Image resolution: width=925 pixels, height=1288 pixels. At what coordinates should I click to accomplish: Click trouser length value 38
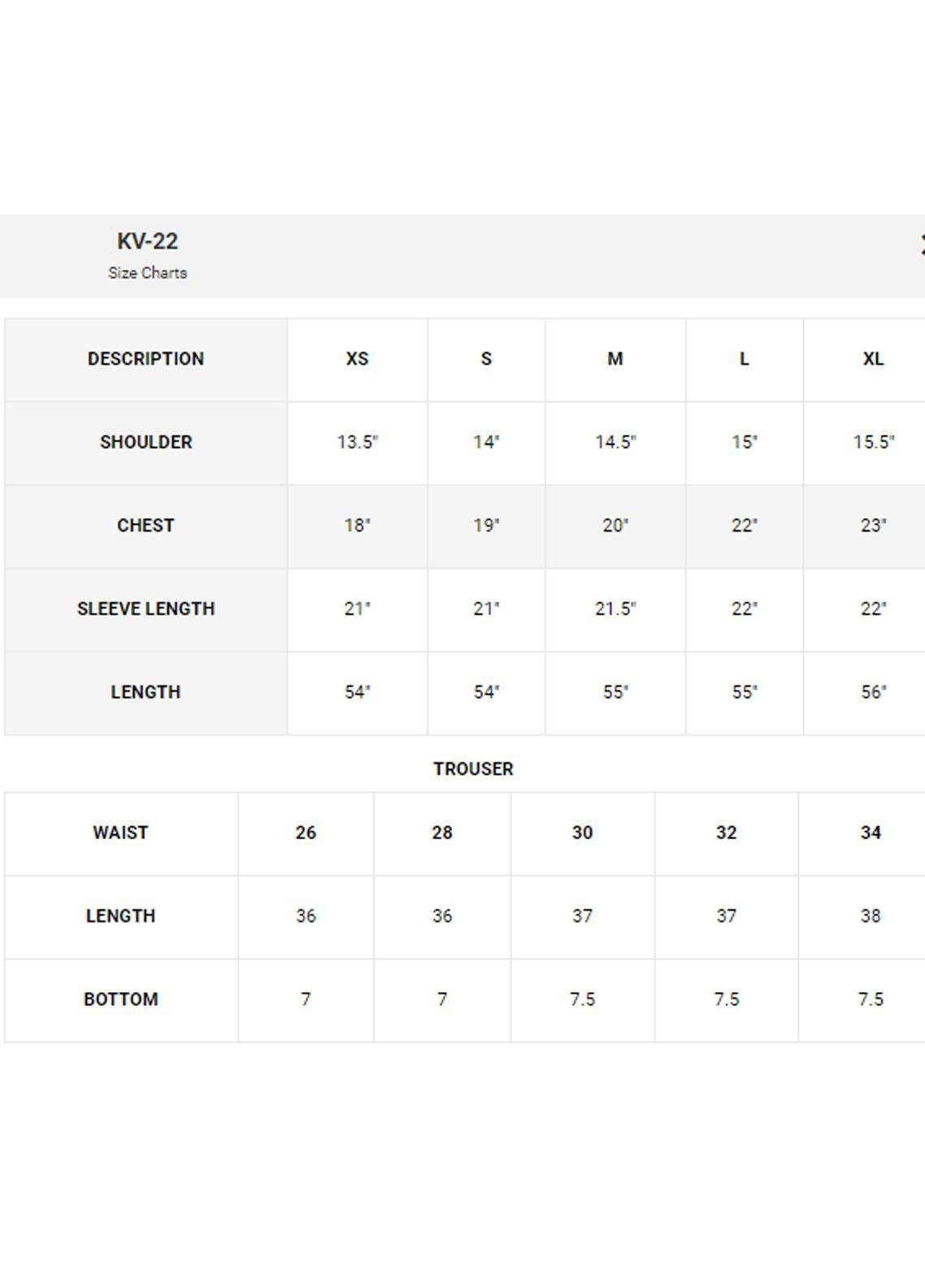pyautogui.click(x=870, y=916)
